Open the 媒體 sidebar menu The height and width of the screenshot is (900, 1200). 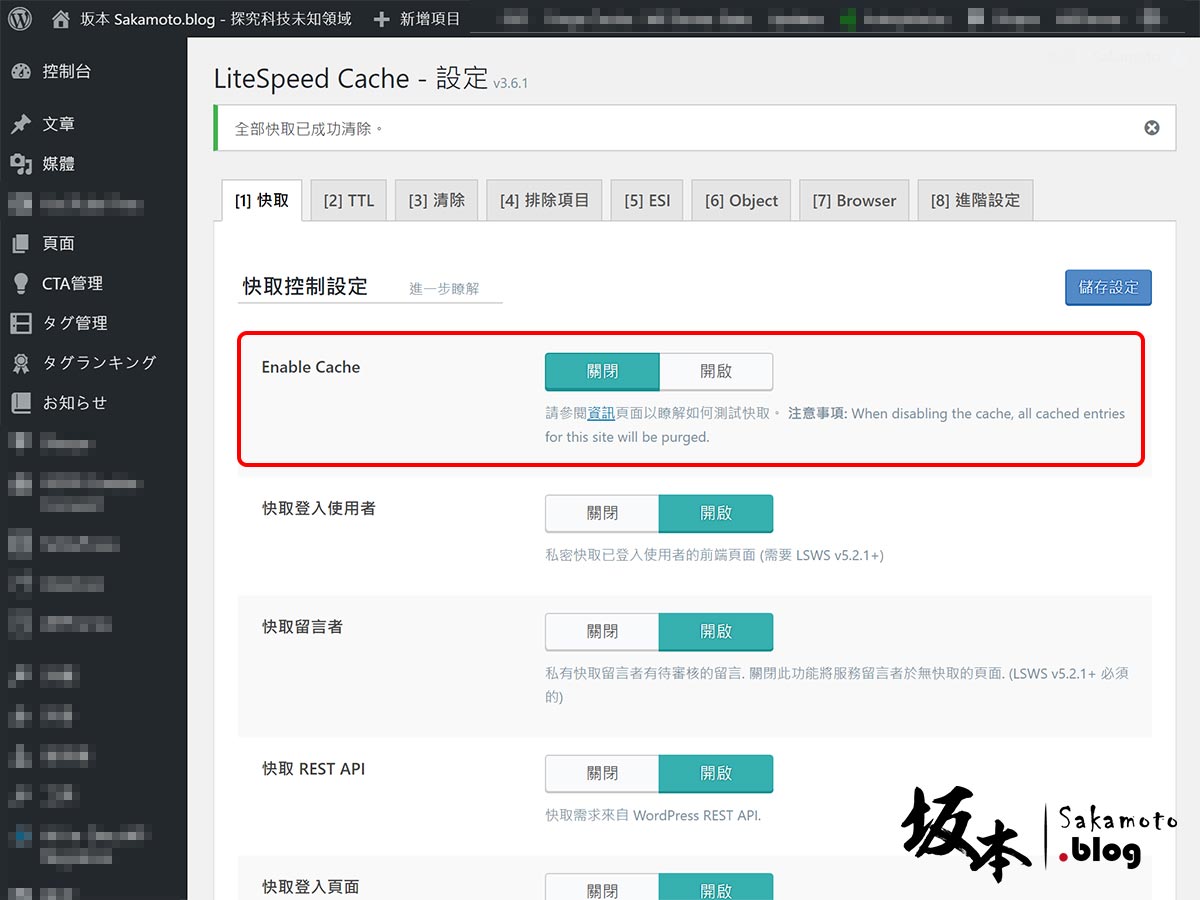point(59,164)
